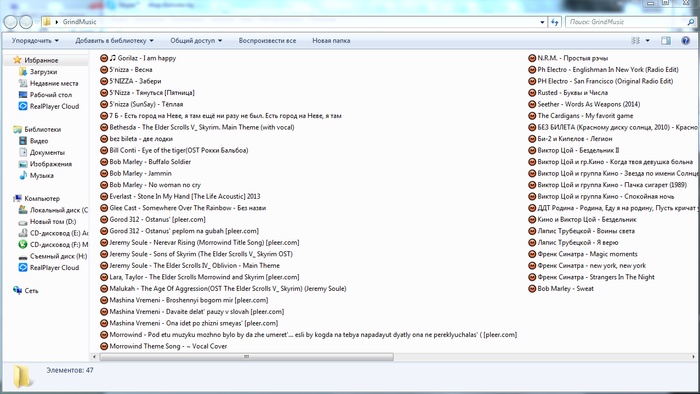Viewport: 700px width, 394px height.
Task: Click the Библиотеки icon
Action: 17,129
